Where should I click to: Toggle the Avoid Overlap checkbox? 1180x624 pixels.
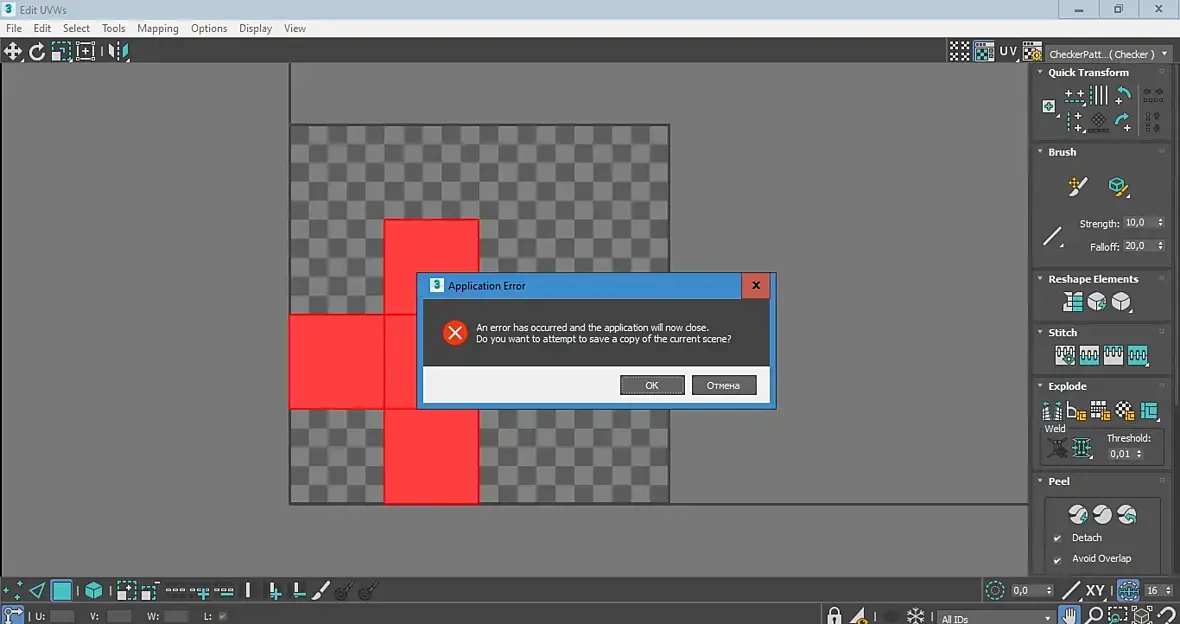tap(1057, 559)
